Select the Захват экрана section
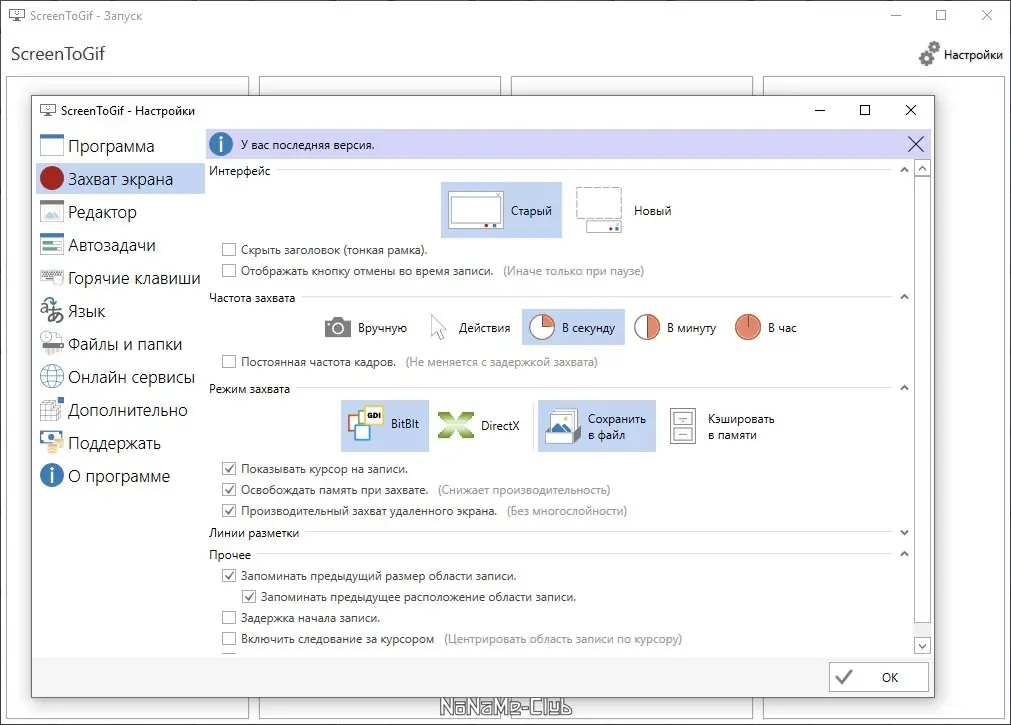 120,179
